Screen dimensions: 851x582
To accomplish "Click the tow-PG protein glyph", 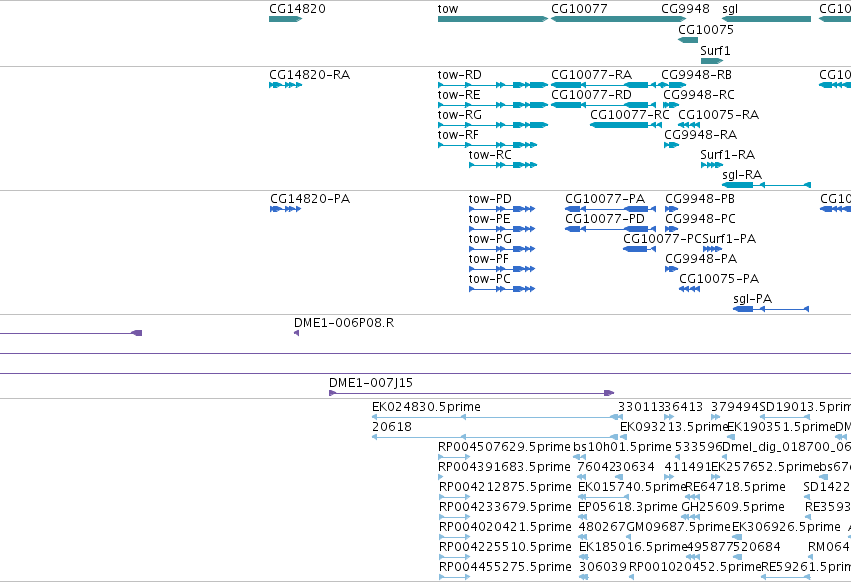I will tap(502, 249).
